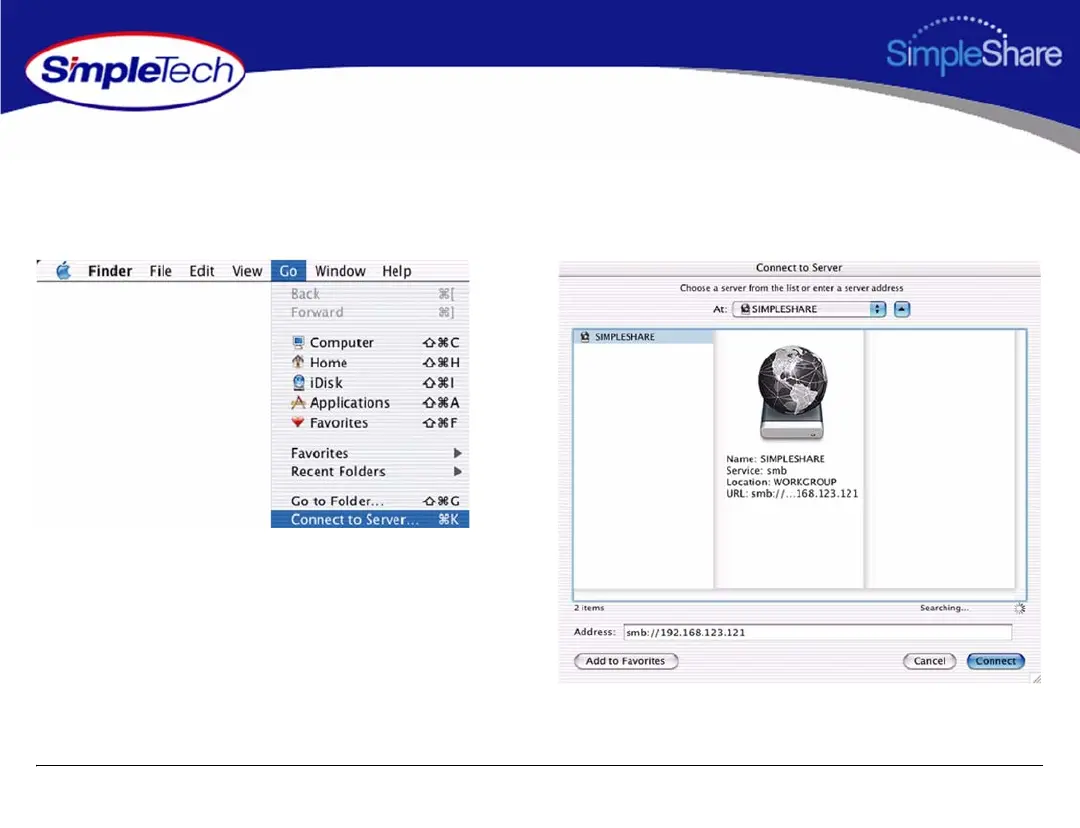Click the 'URL: smb://...168.123.121' text
This screenshot has height=828, width=1080.
(792, 494)
